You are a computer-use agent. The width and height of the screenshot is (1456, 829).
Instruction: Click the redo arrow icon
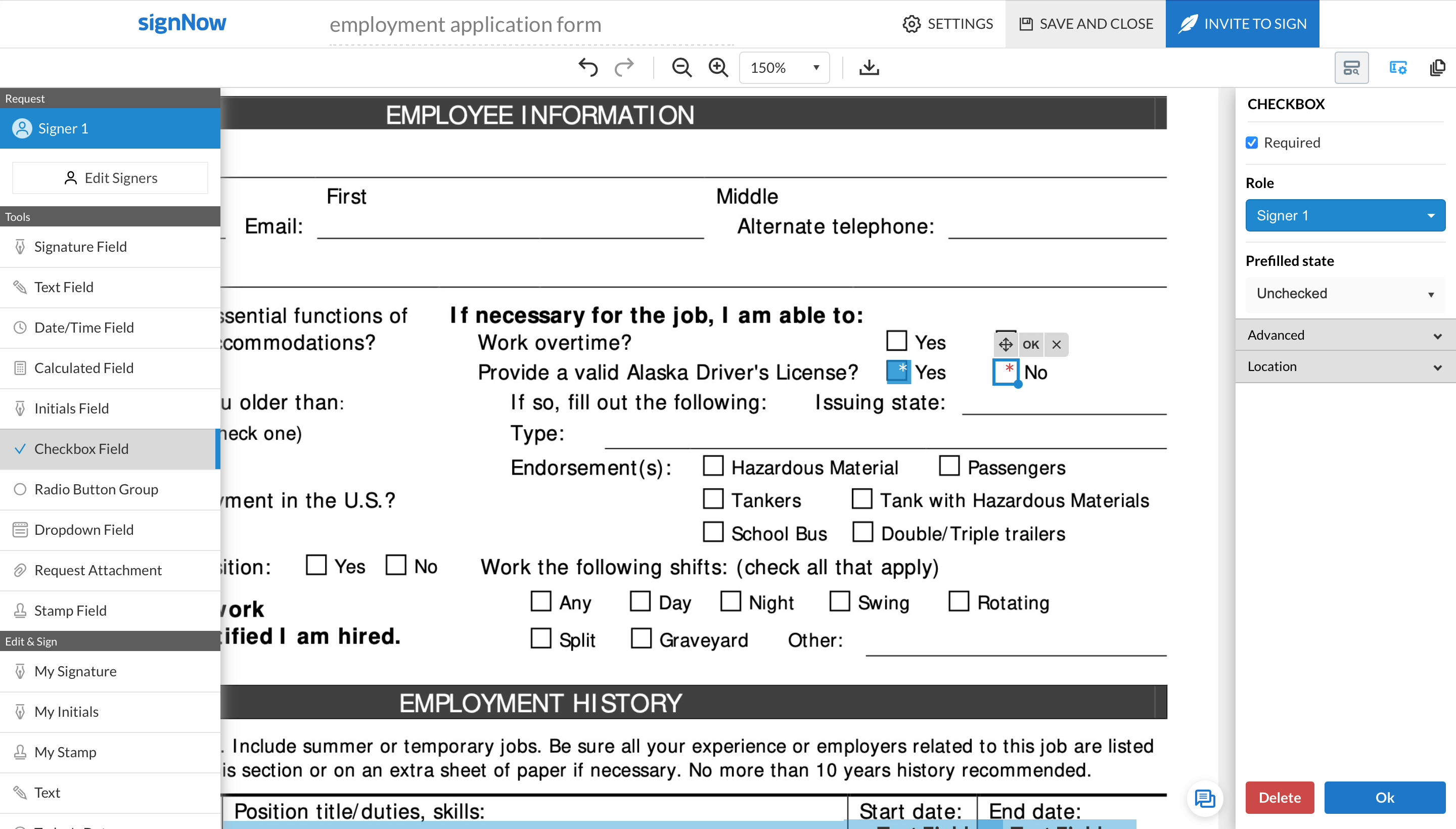point(624,67)
